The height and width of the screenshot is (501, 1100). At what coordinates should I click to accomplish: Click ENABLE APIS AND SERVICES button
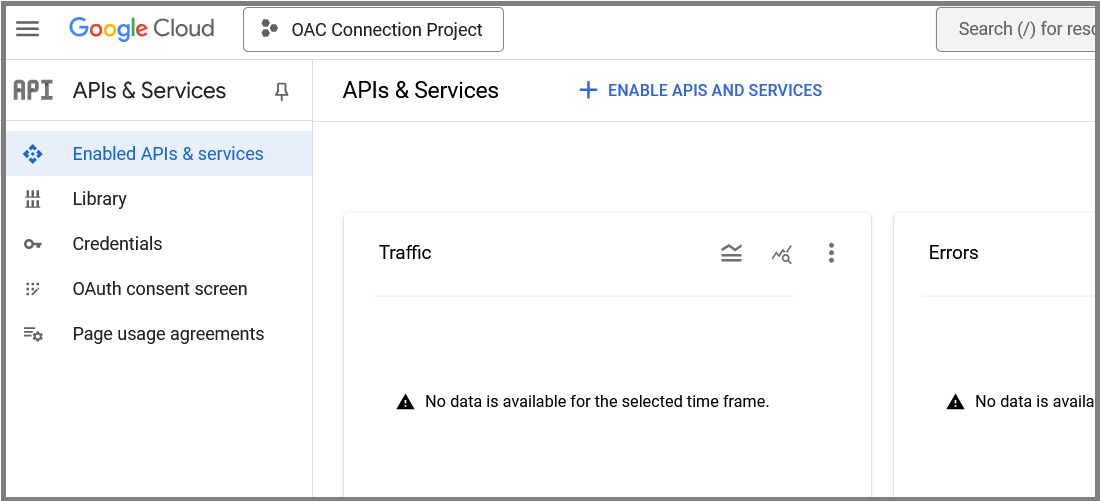714,91
